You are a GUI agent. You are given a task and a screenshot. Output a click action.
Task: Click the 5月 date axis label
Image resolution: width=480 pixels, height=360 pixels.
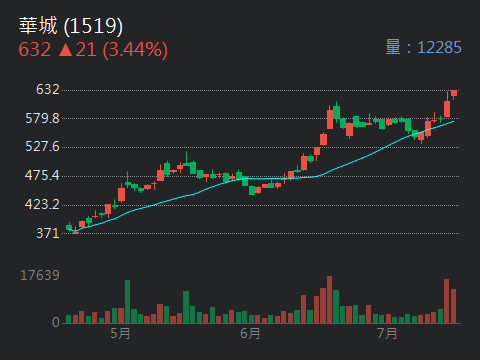click(x=120, y=333)
